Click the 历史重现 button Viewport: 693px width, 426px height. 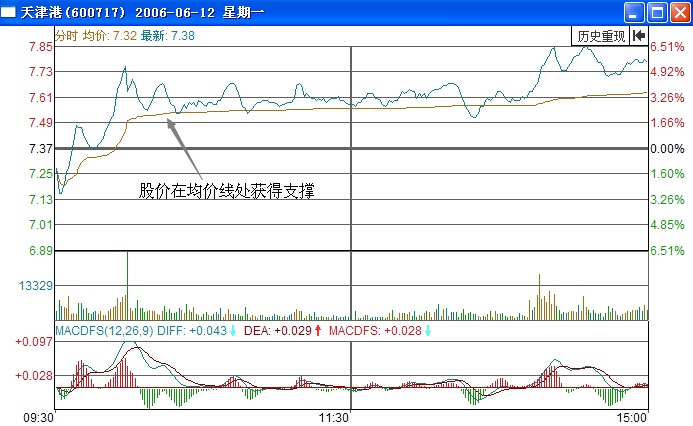click(601, 35)
